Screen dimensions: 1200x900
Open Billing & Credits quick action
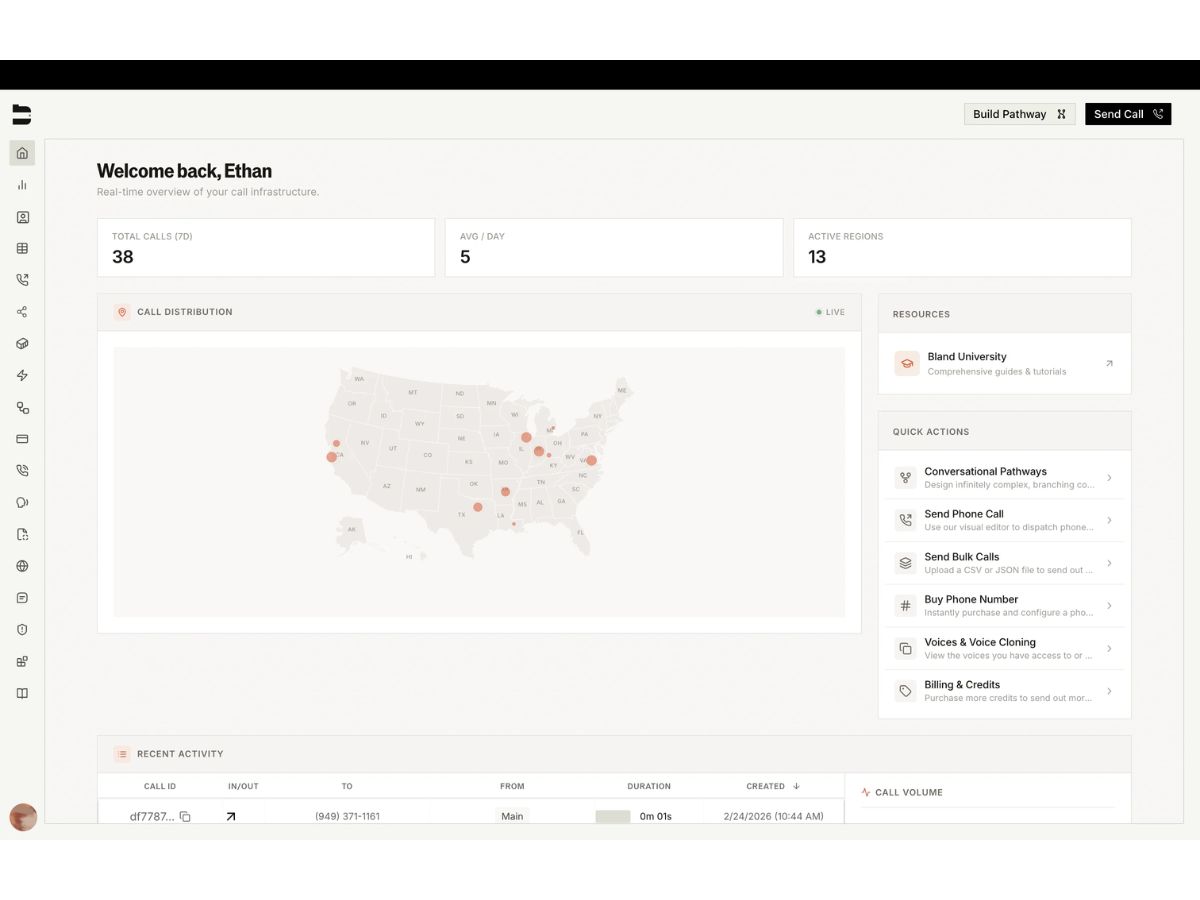[1004, 691]
